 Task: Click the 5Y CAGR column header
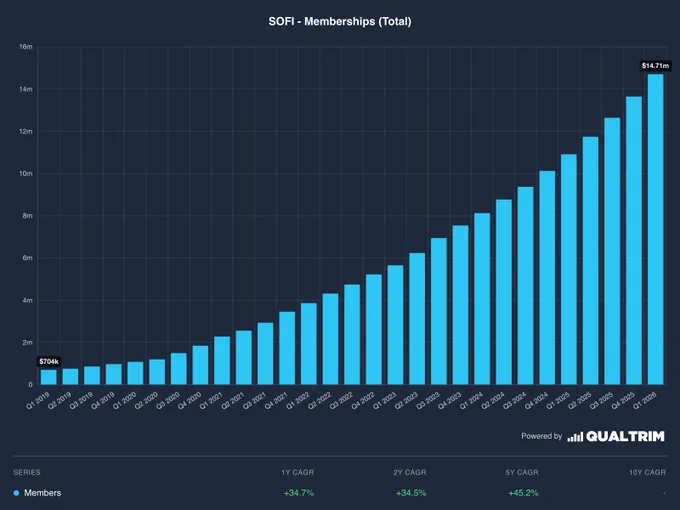[x=522, y=472]
